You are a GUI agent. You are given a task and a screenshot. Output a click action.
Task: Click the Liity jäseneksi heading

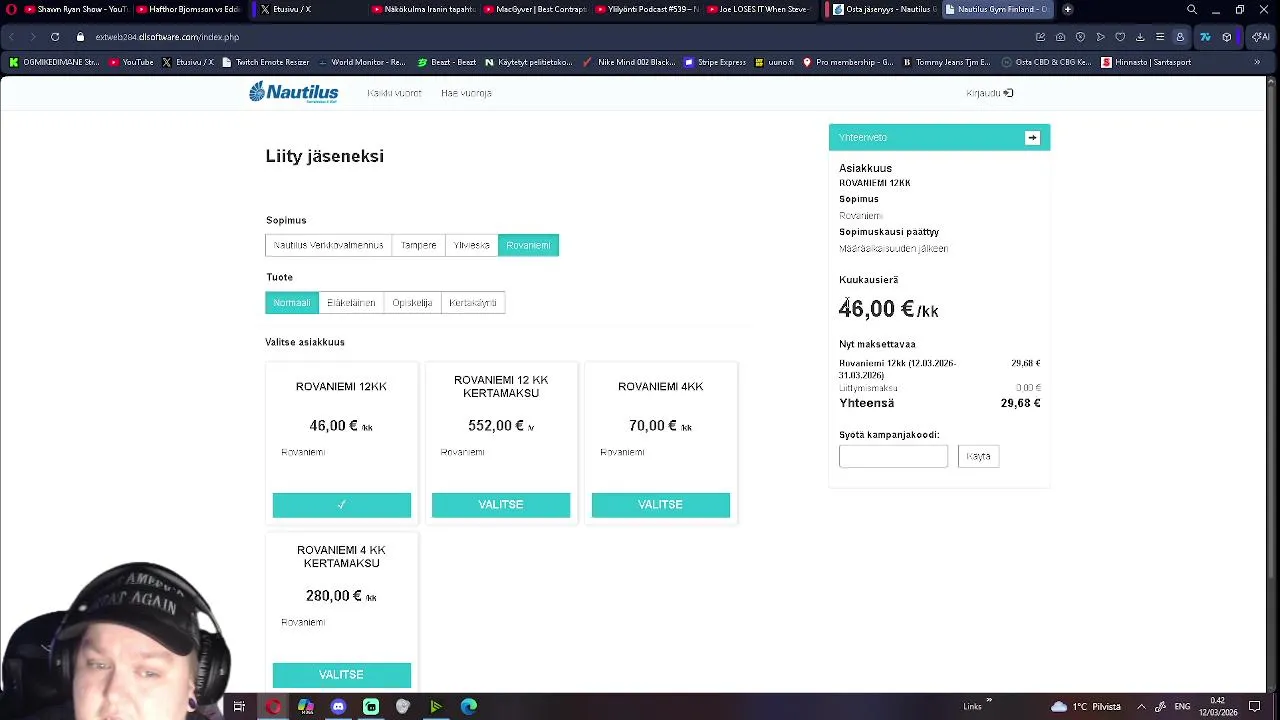(x=325, y=156)
